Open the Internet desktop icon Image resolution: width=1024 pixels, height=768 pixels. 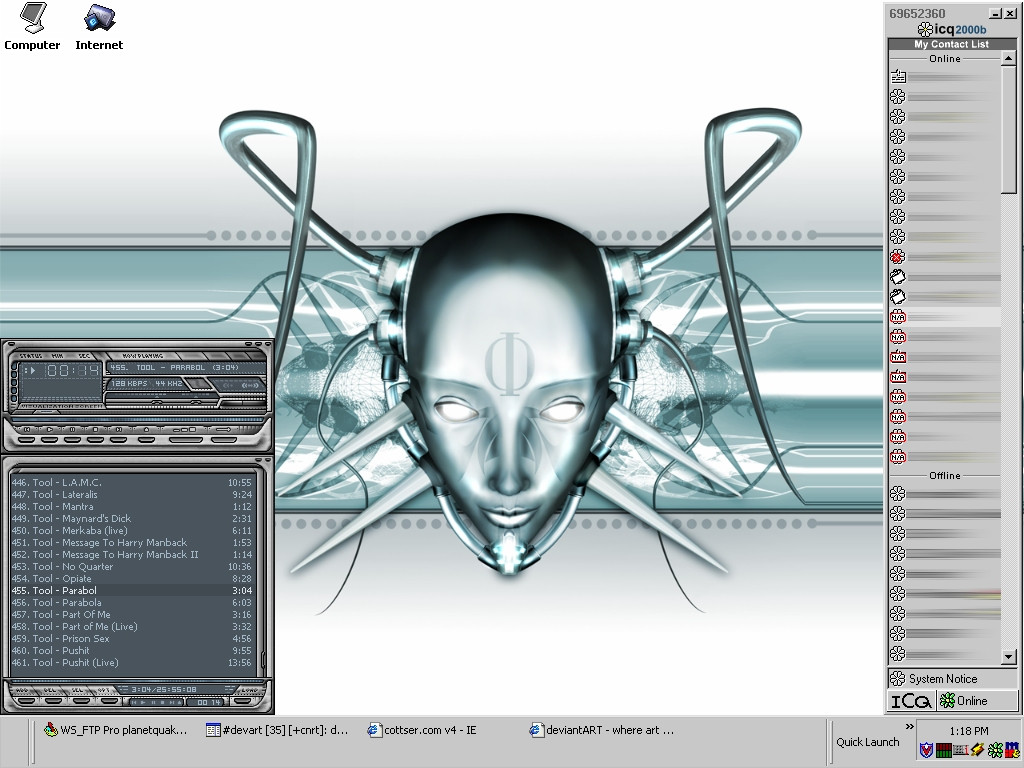coord(99,28)
